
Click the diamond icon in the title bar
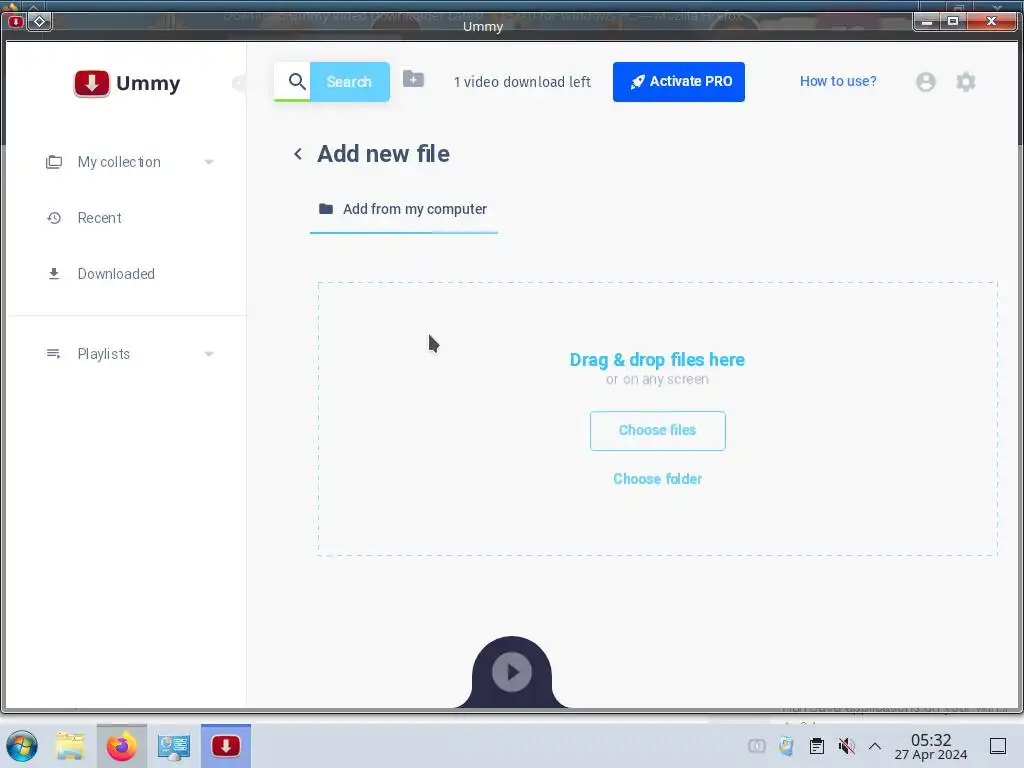pyautogui.click(x=39, y=22)
